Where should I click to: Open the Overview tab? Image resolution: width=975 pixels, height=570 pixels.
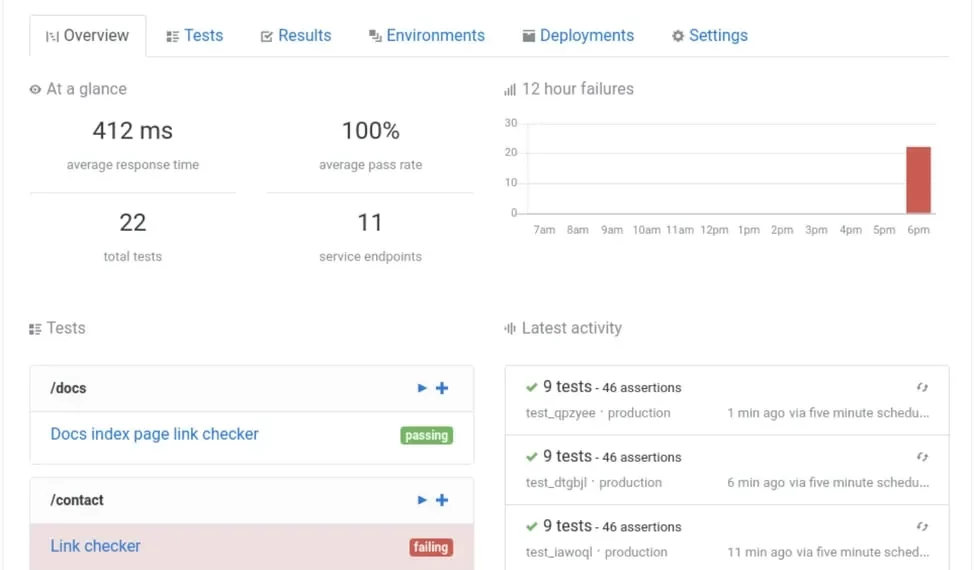[x=88, y=36]
